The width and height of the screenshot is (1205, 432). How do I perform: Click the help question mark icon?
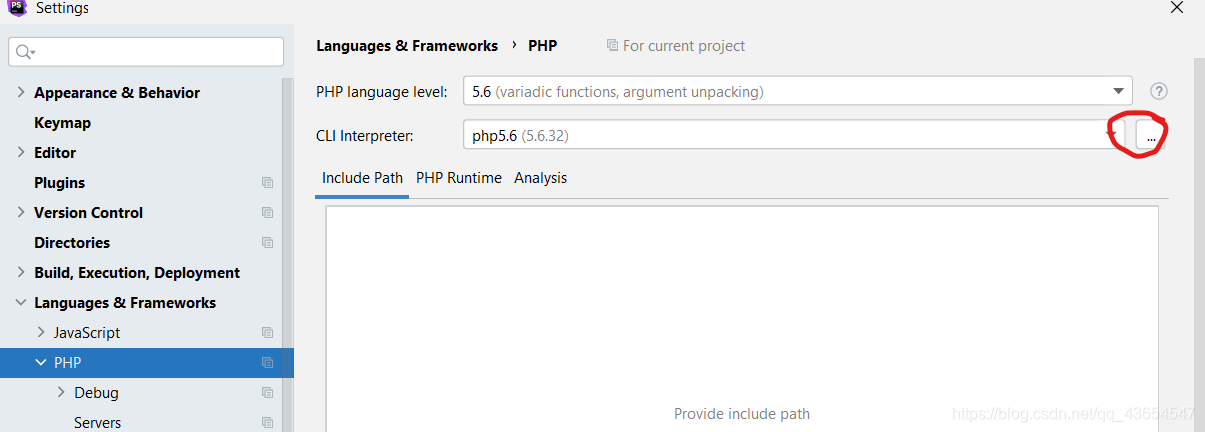pyautogui.click(x=1159, y=91)
